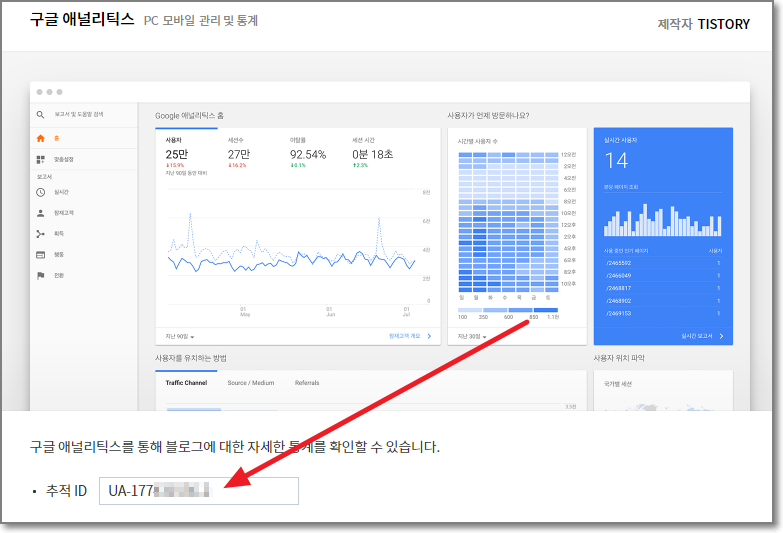Select the 행동 behavior window icon
The width and height of the screenshot is (783, 533).
click(x=41, y=255)
